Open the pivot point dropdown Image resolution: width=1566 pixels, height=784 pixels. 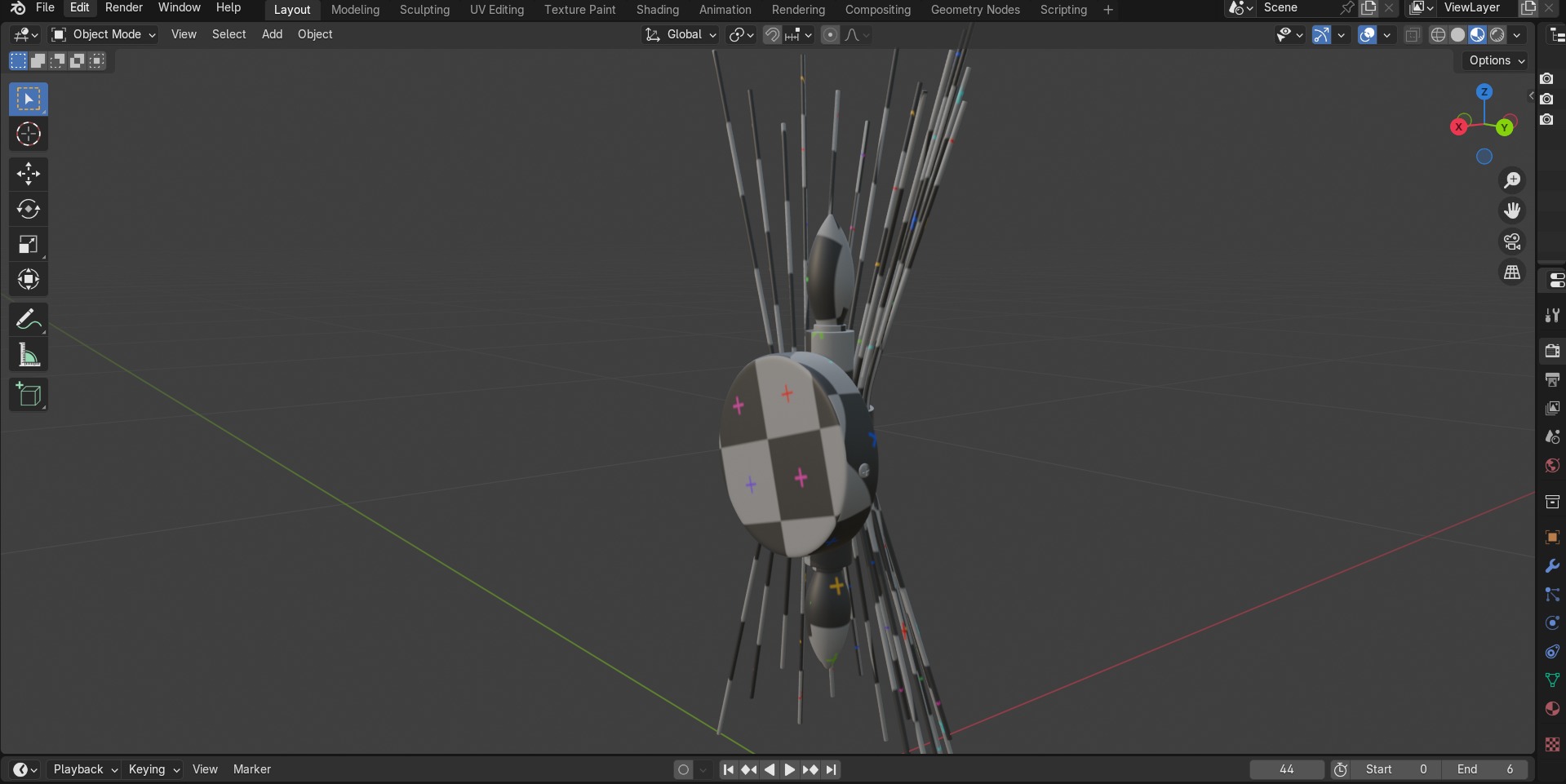(741, 35)
